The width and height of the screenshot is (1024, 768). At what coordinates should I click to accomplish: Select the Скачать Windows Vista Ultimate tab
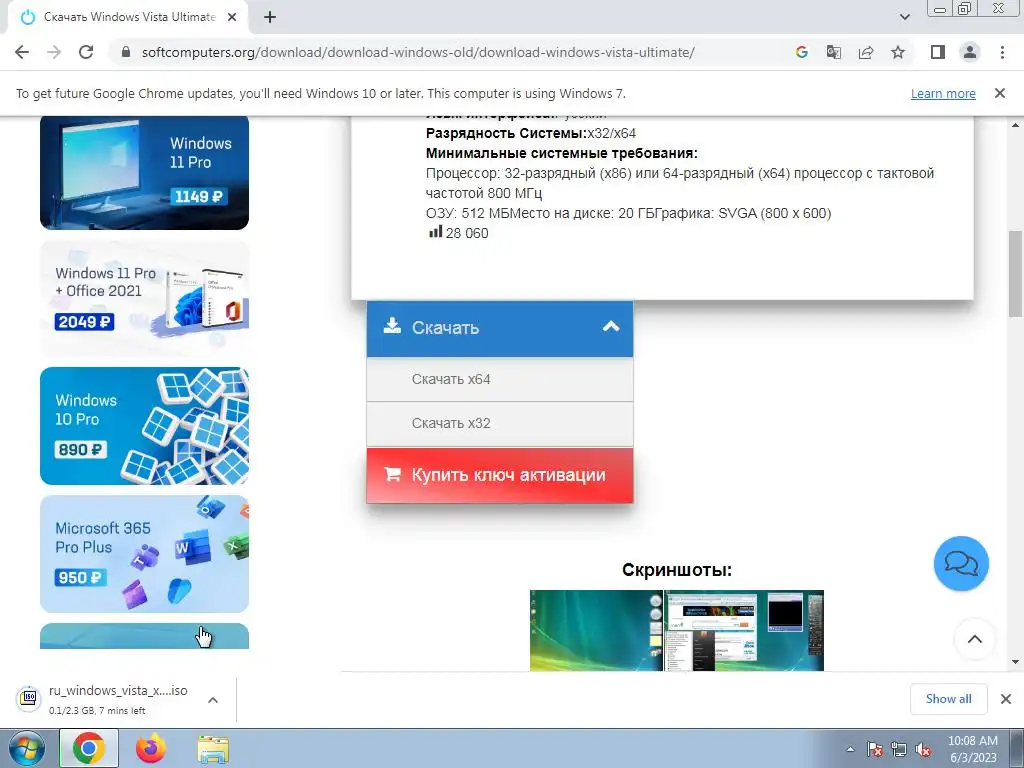(128, 17)
